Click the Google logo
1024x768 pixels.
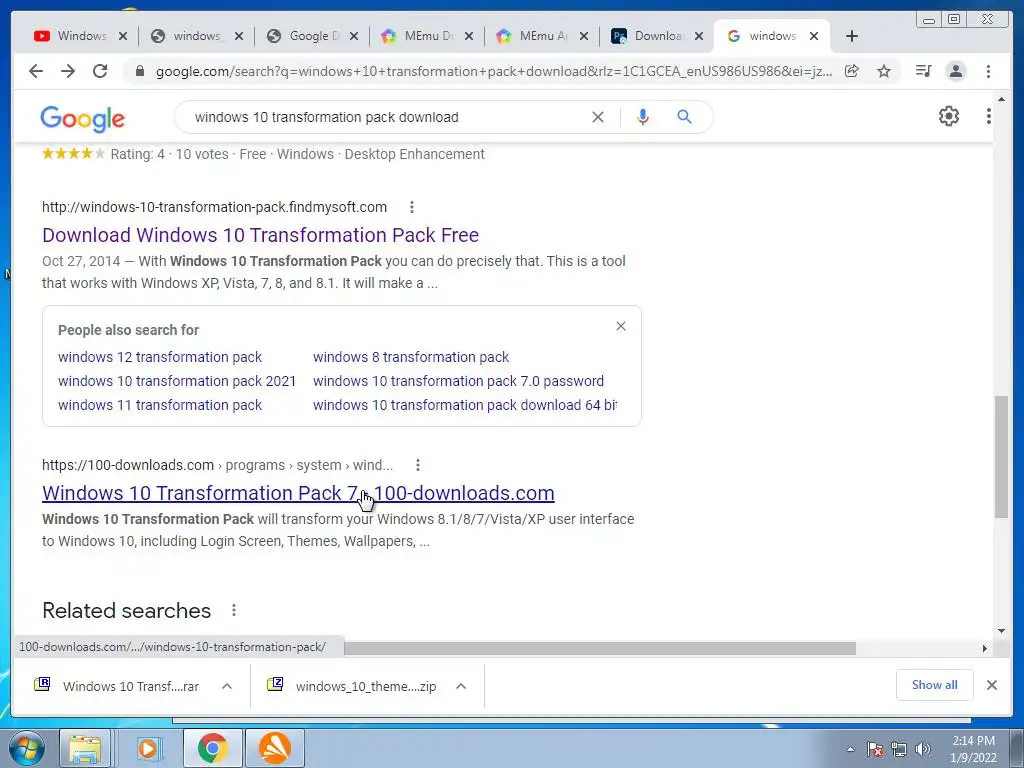coord(82,119)
